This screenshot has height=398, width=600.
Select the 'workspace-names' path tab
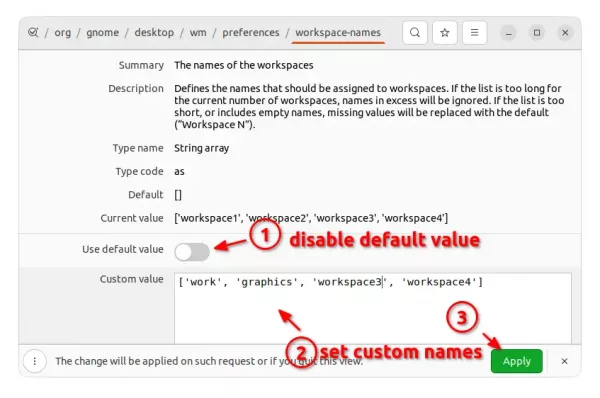(338, 33)
